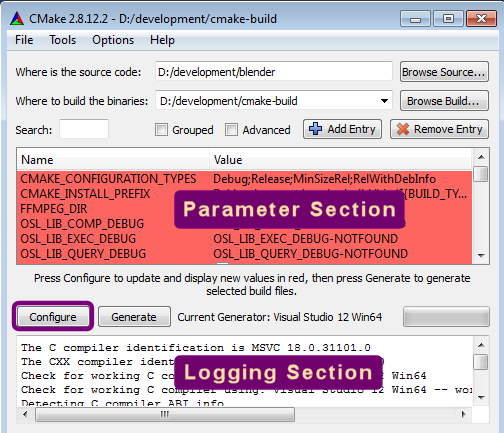The width and height of the screenshot is (504, 433).
Task: Select the OSL_LIB_QUERY_DEBUG entry
Action: [83, 254]
